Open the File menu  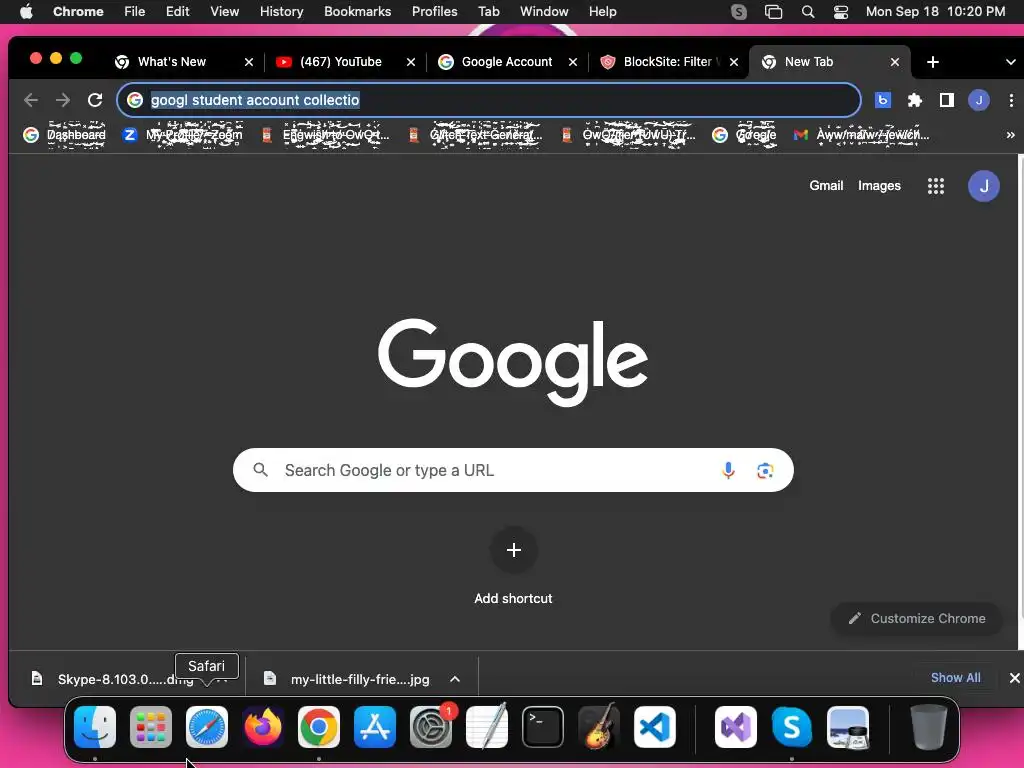click(x=135, y=12)
